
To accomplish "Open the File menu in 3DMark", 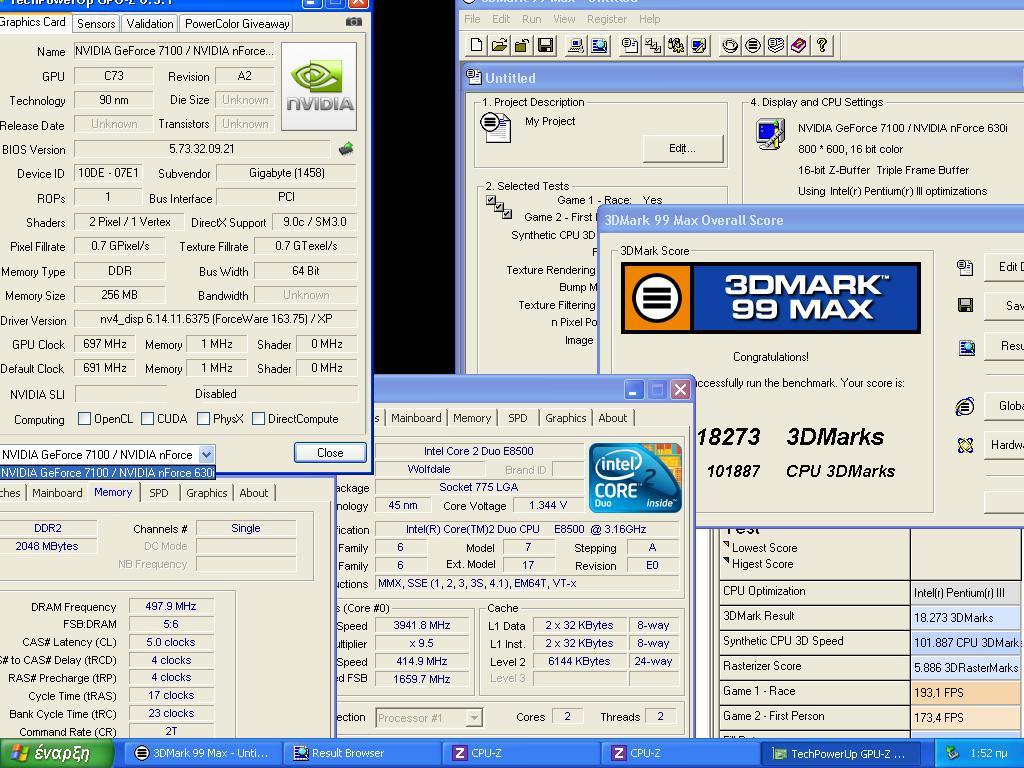I will (x=472, y=19).
